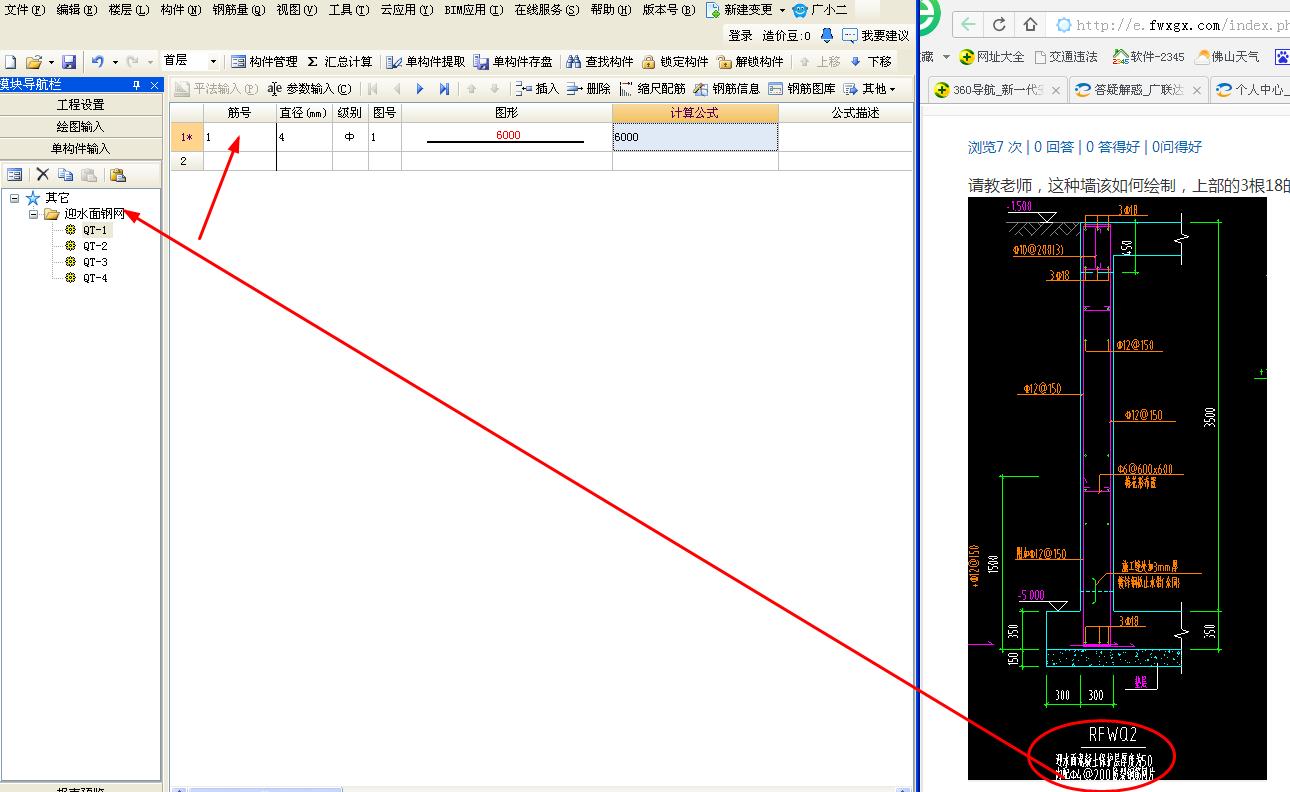This screenshot has height=792, width=1290.
Task: Switch to 单构件输入 navigation panel
Action: click(81, 148)
